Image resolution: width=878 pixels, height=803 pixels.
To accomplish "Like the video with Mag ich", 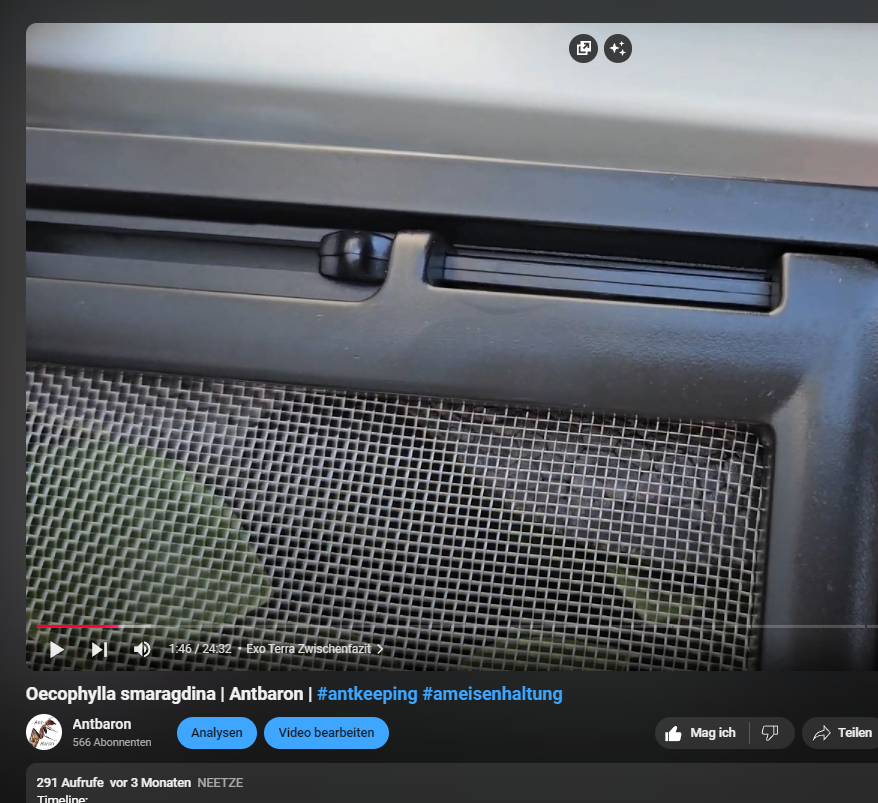I will (700, 733).
